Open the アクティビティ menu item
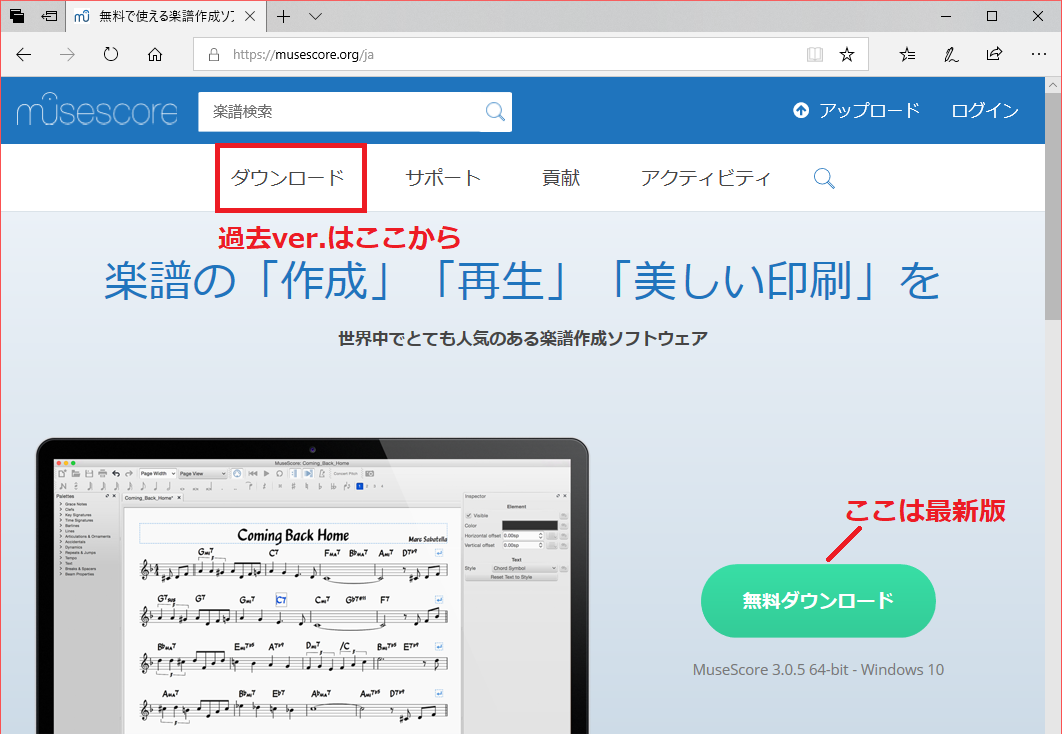The width and height of the screenshot is (1062, 734). [x=706, y=178]
